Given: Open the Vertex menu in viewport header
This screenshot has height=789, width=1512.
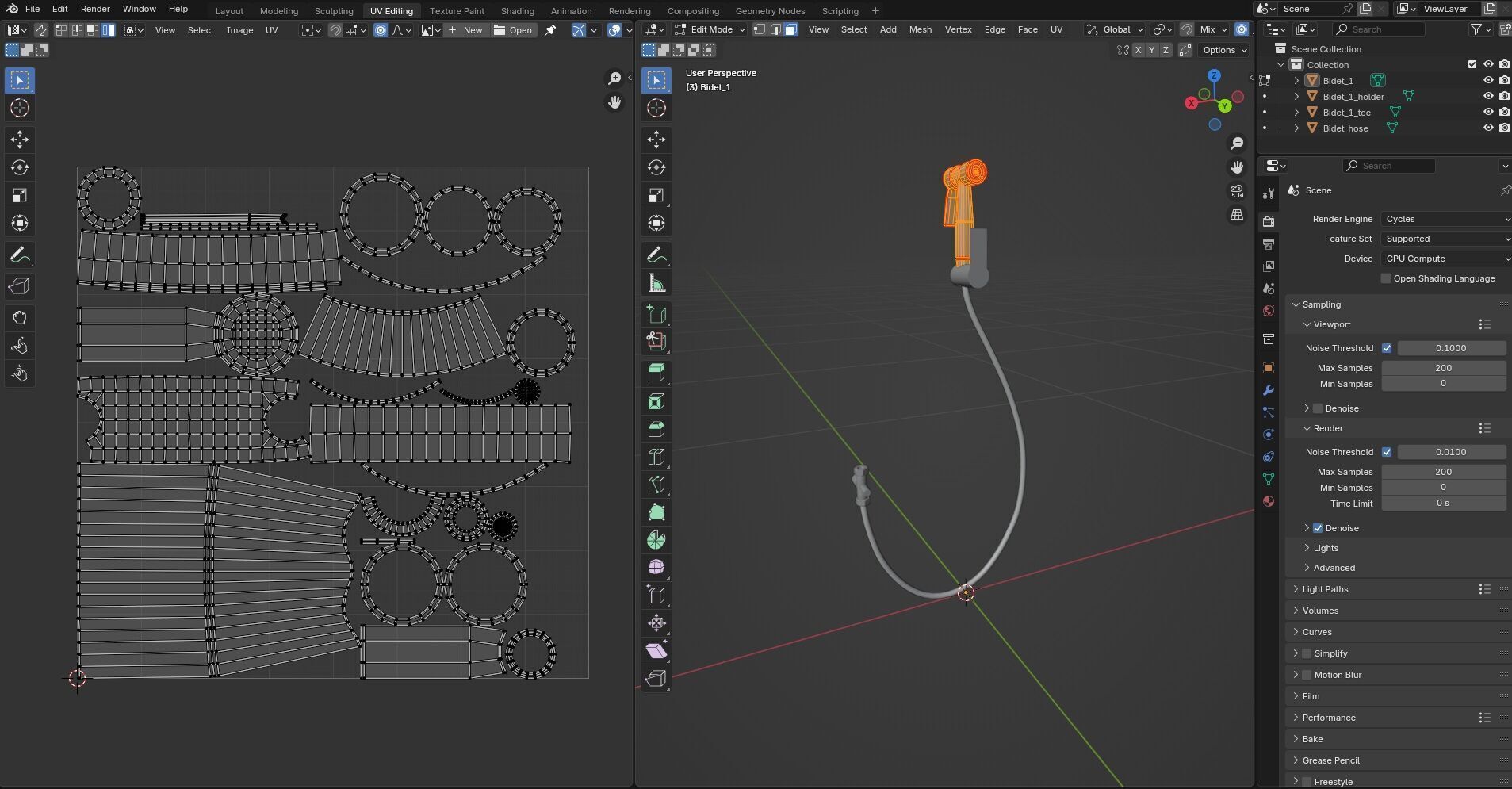Looking at the screenshot, I should tap(958, 29).
